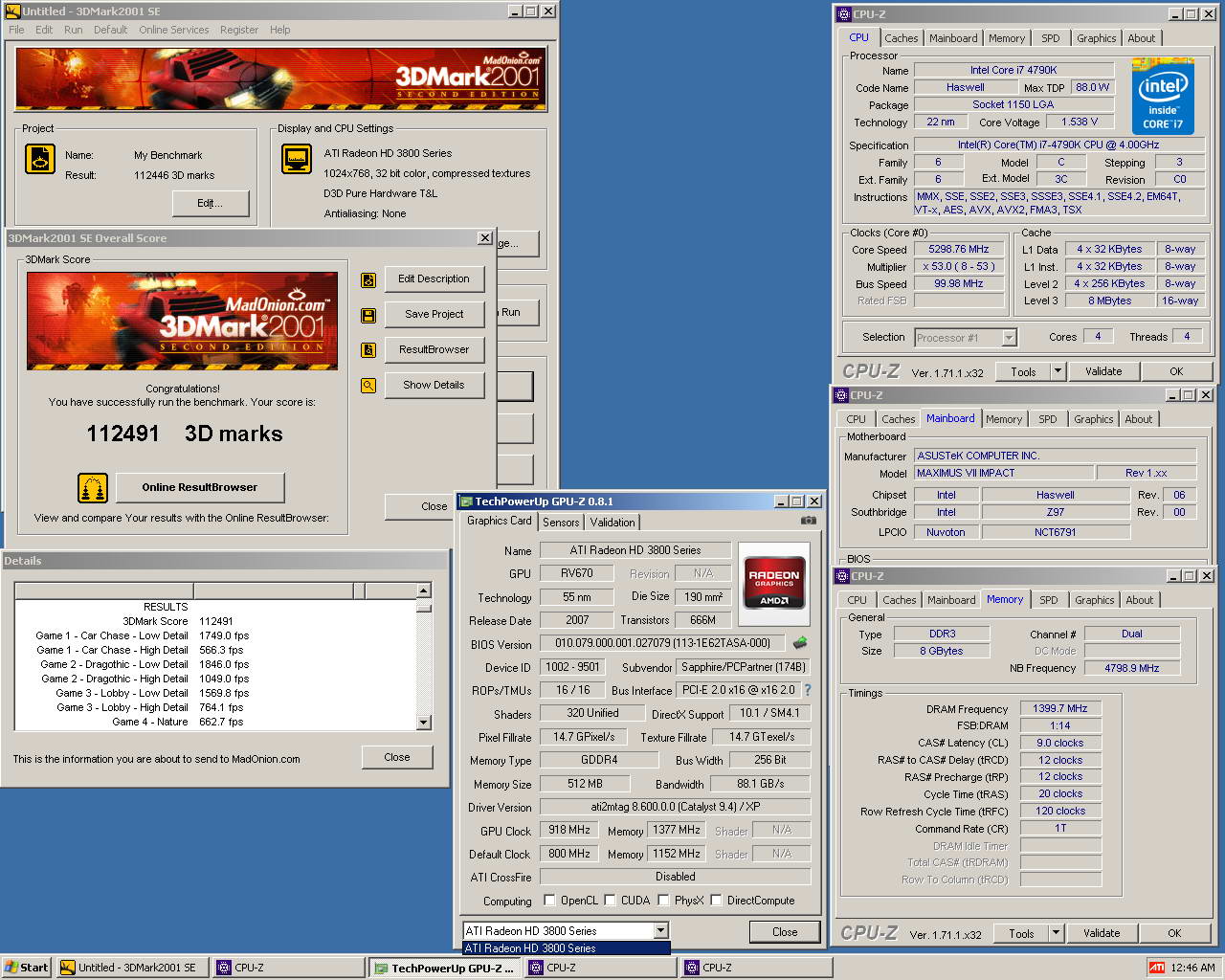
Task: Click Close in the Details panel
Action: (397, 757)
